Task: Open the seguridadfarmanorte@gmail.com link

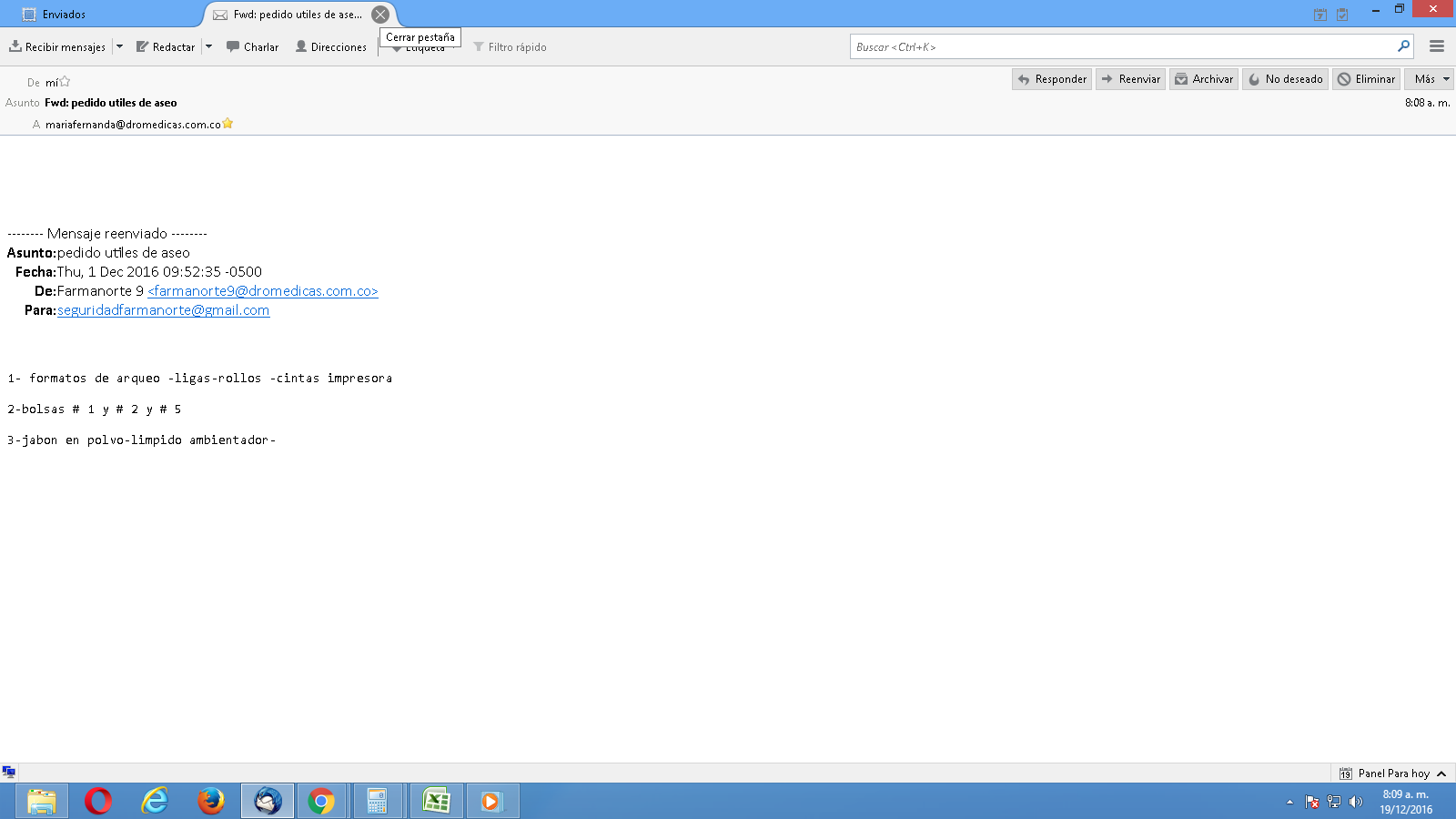Action: point(163,310)
